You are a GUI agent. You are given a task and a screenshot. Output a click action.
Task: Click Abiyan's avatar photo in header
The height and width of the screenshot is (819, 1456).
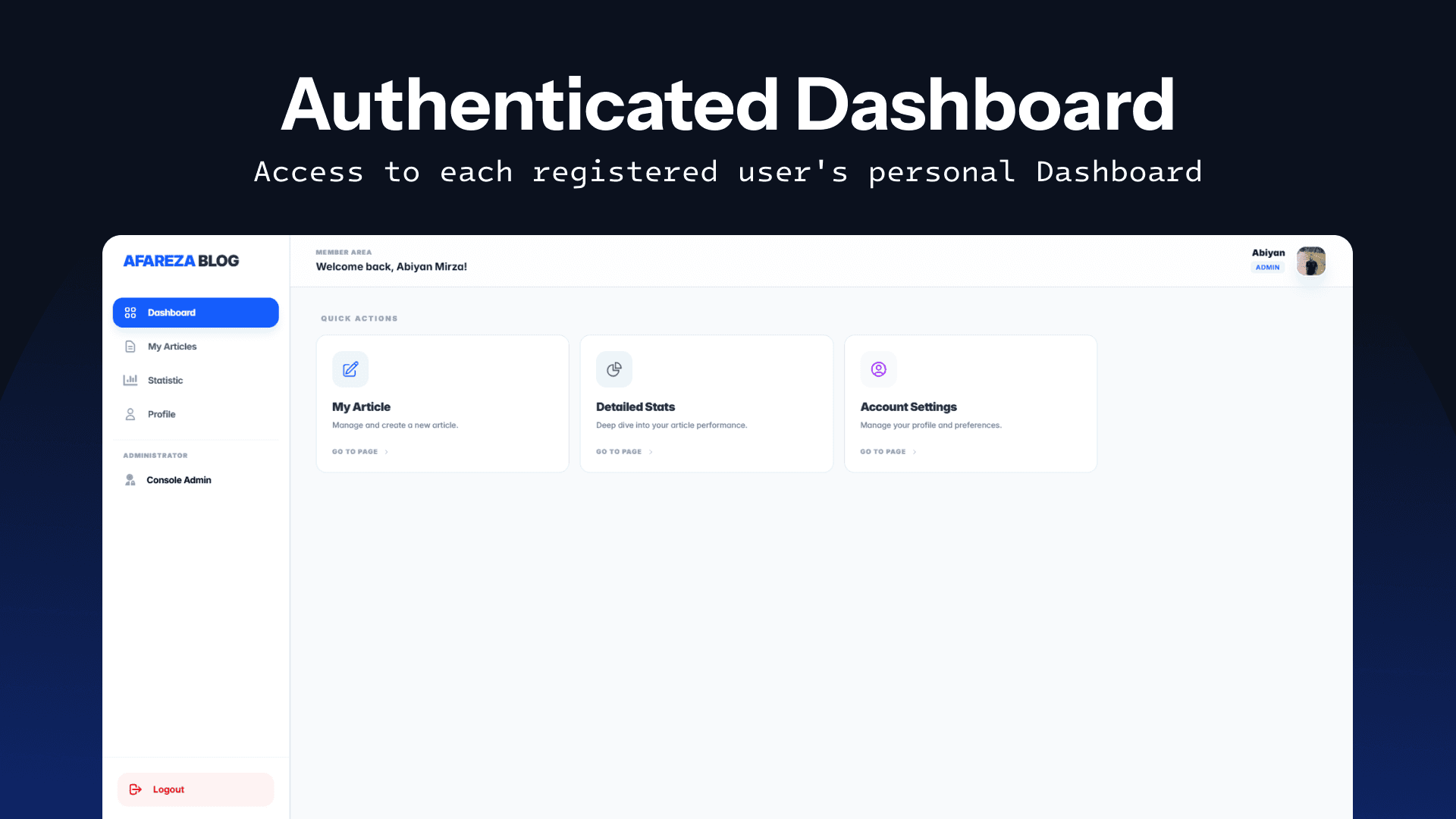(1310, 261)
